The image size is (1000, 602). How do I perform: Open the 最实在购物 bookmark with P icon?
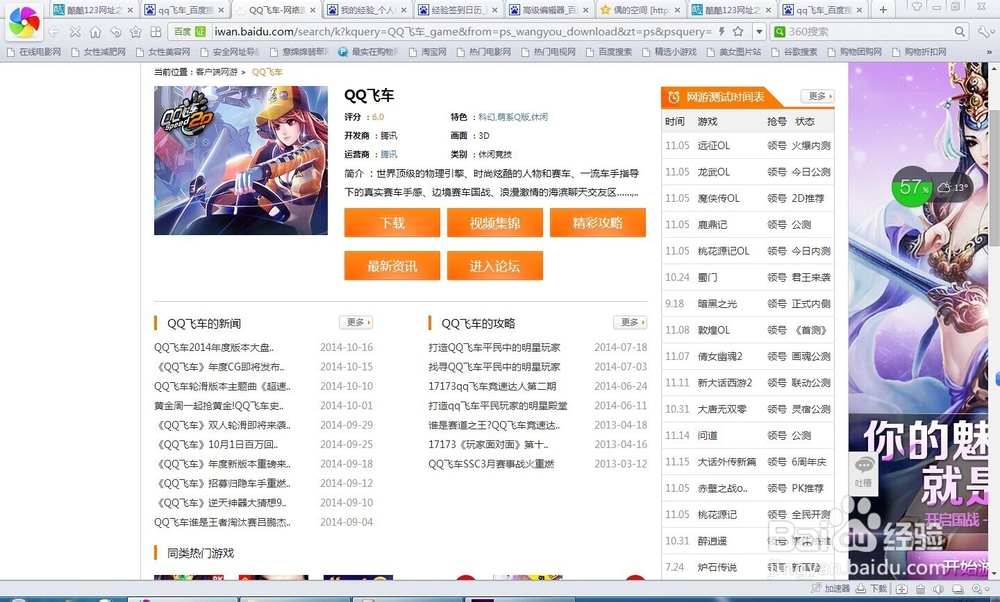(x=369, y=52)
